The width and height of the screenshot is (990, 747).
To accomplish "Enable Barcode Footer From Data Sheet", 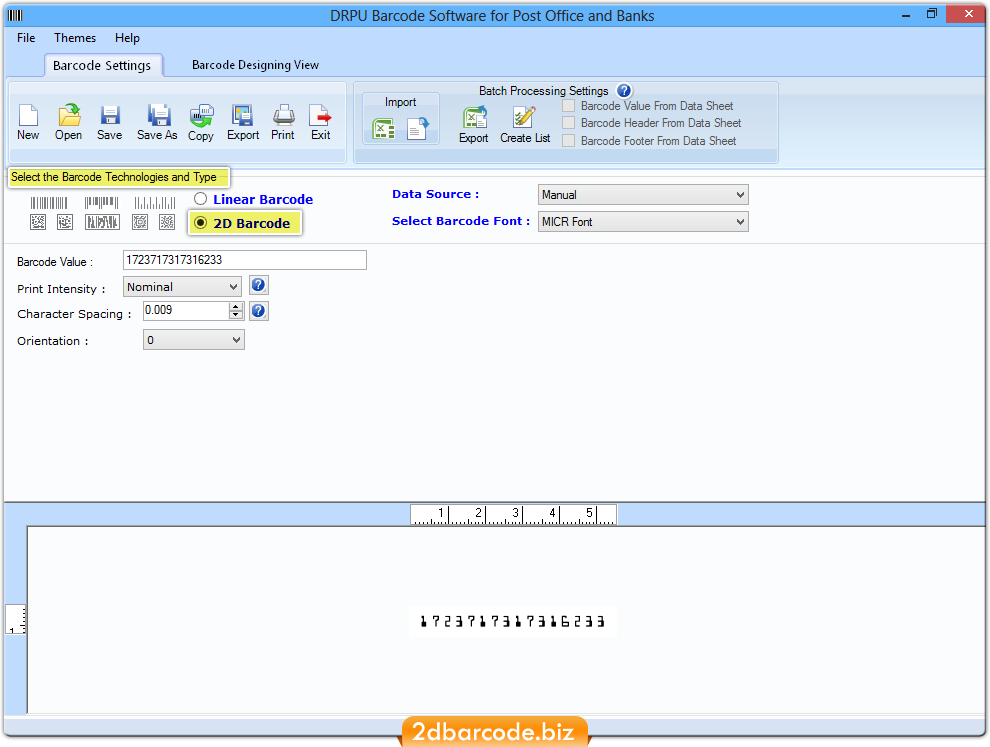I will point(569,141).
